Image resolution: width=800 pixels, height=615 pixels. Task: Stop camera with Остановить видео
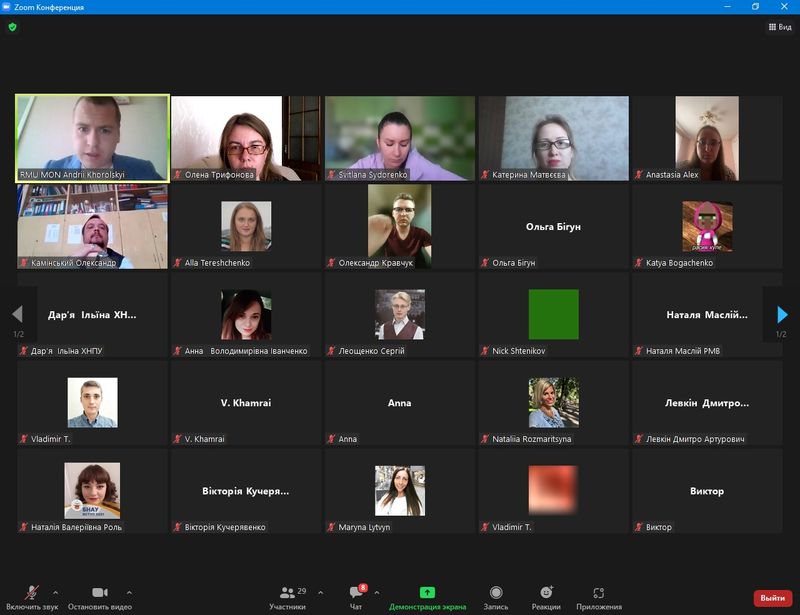coord(100,596)
